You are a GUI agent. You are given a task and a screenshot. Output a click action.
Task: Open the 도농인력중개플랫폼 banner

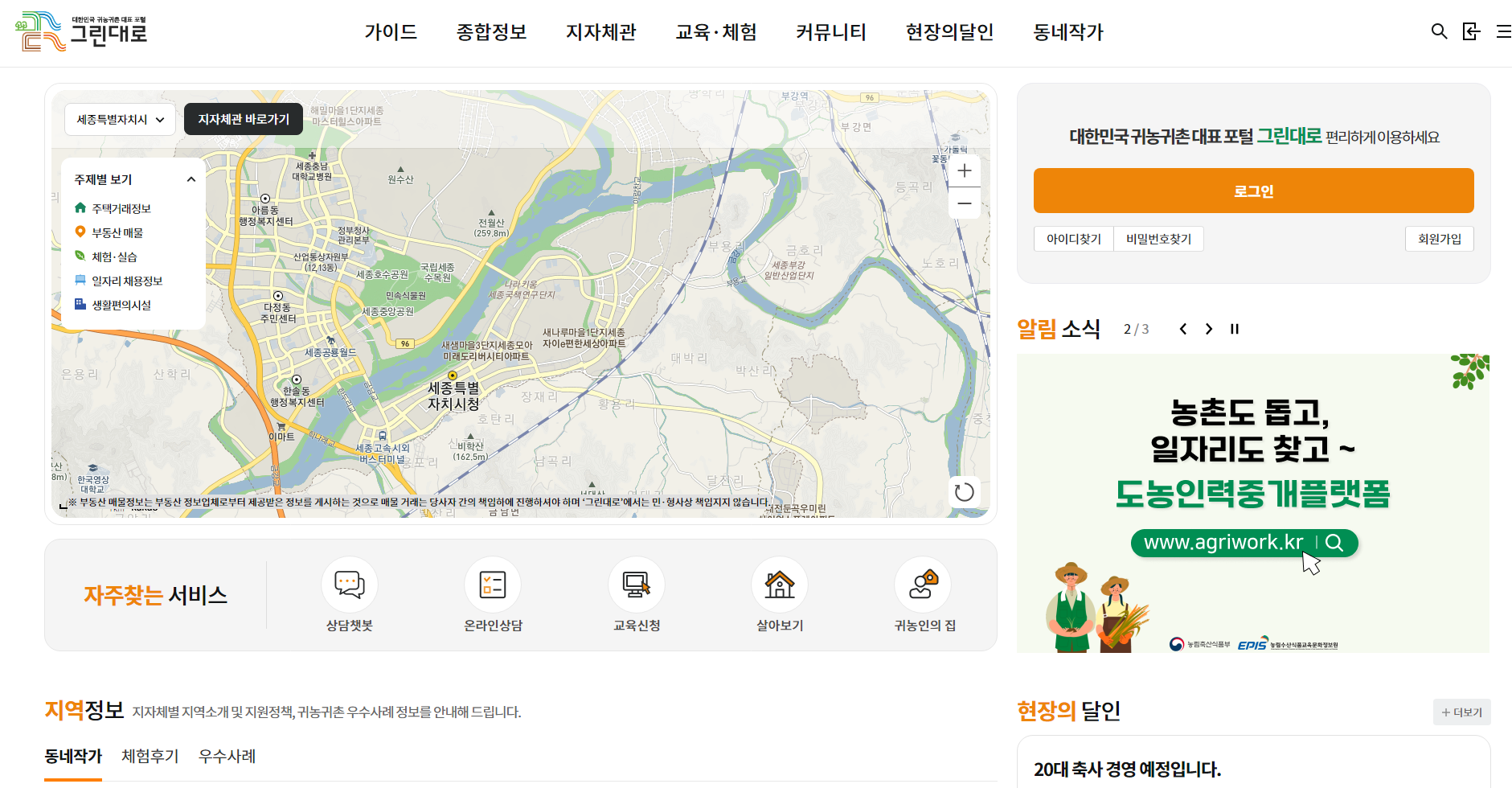[x=1253, y=503]
